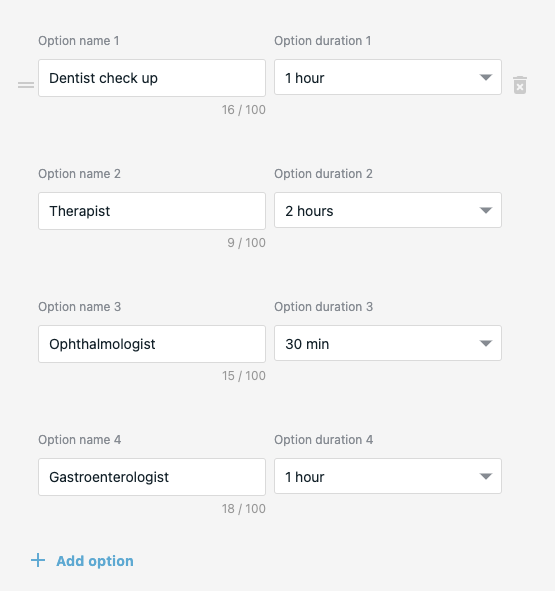
Task: Grab the drag handle beside Dentist check up
Action: tap(26, 85)
